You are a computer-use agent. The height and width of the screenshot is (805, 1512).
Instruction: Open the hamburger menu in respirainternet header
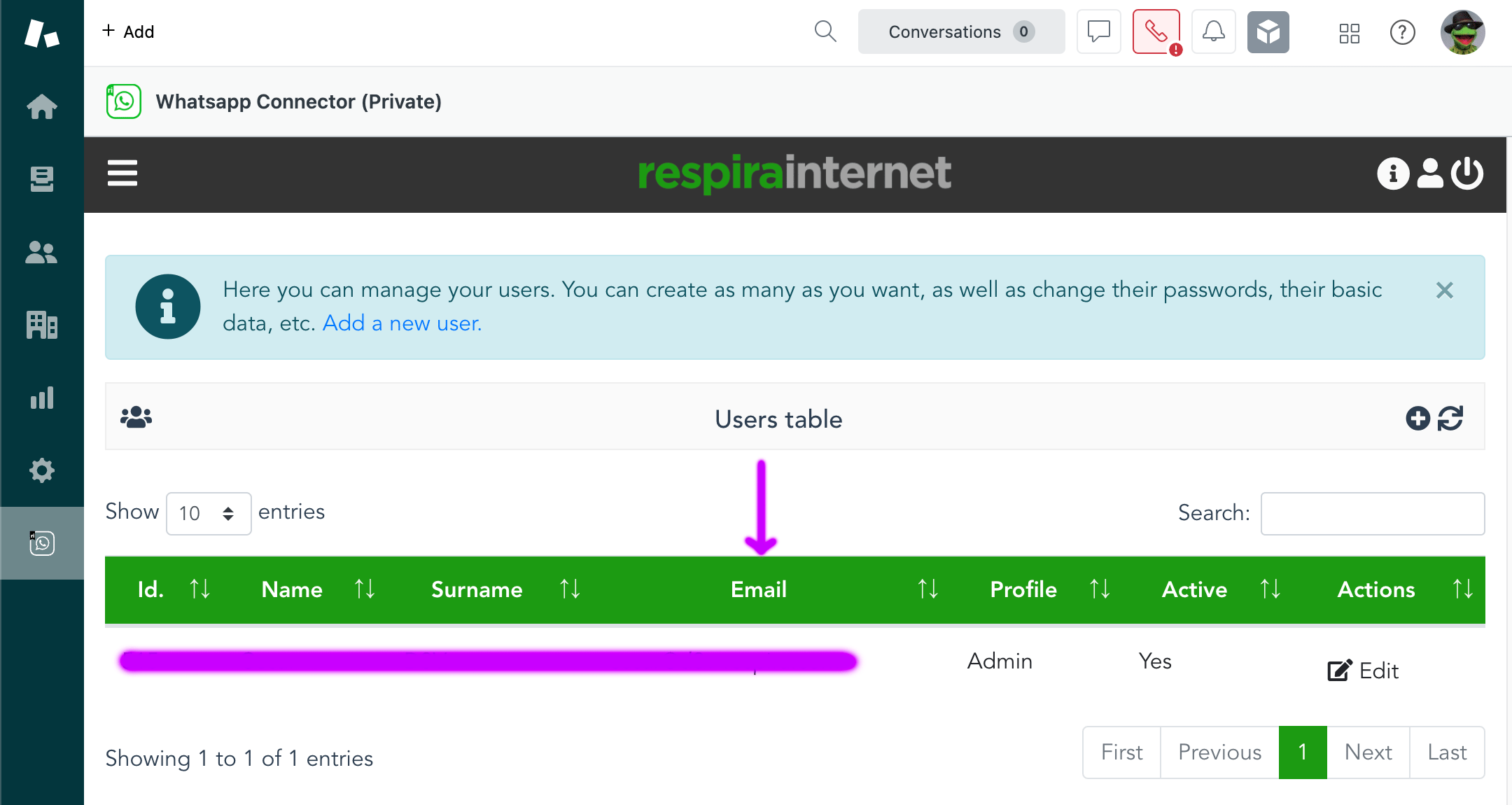pos(122,173)
